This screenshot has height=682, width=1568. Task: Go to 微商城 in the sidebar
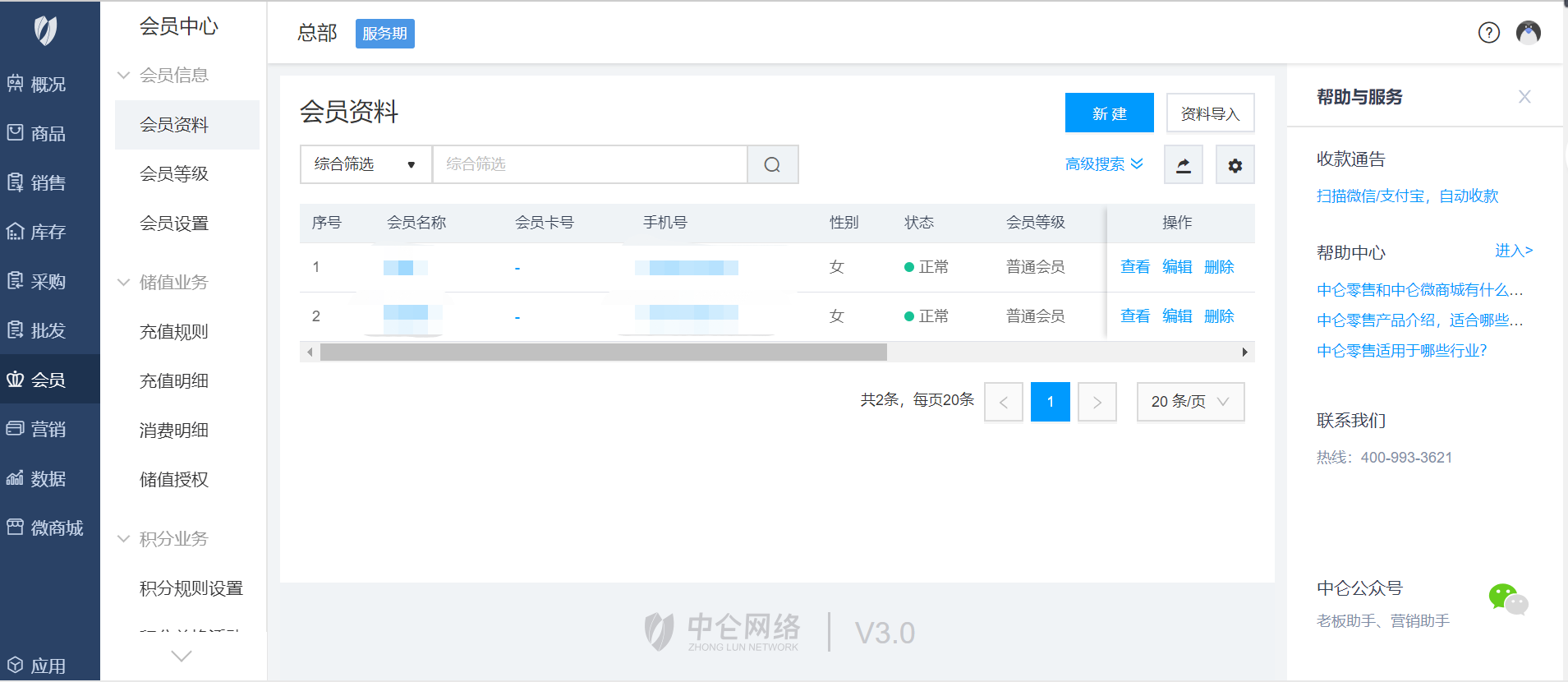pos(46,528)
